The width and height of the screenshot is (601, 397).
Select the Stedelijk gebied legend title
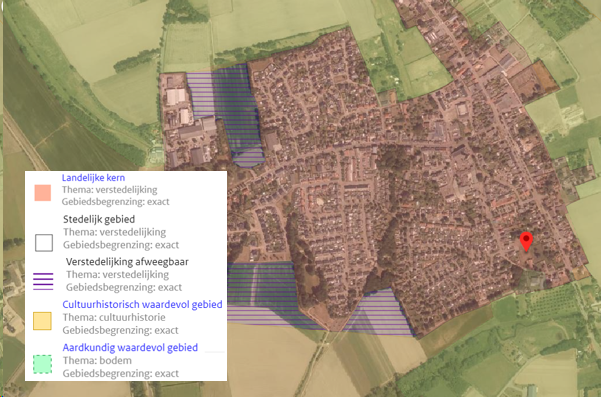(x=99, y=220)
